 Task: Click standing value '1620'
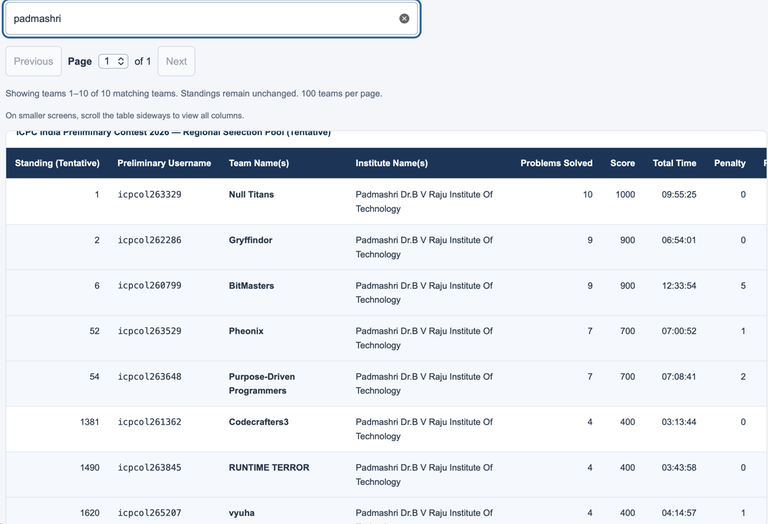[90, 513]
